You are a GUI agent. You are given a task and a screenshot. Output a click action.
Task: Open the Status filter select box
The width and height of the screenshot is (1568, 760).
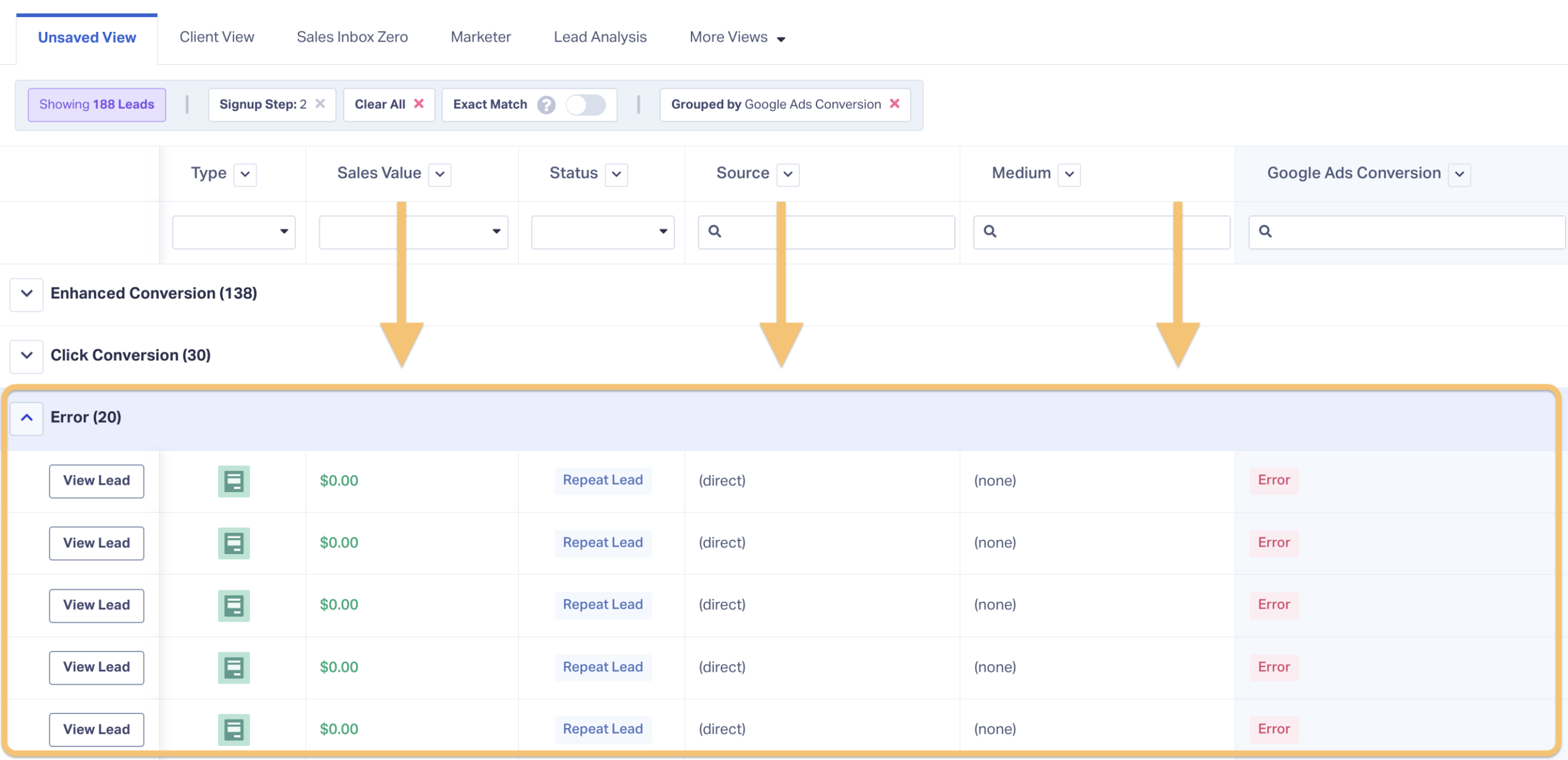pos(603,232)
